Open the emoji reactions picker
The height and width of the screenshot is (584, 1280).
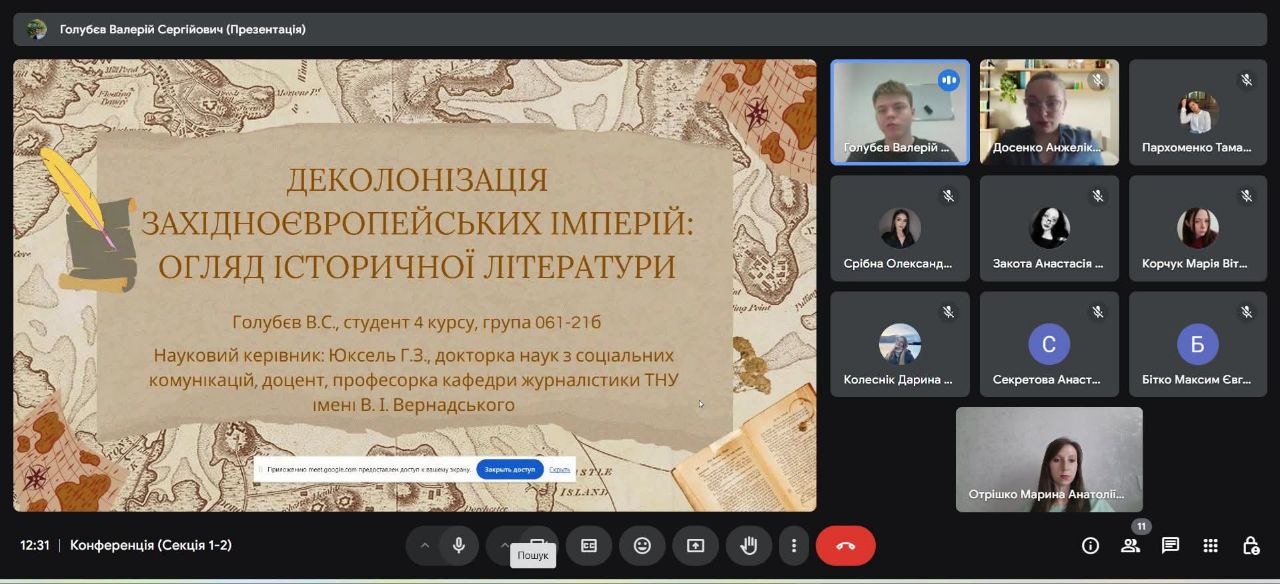click(642, 545)
